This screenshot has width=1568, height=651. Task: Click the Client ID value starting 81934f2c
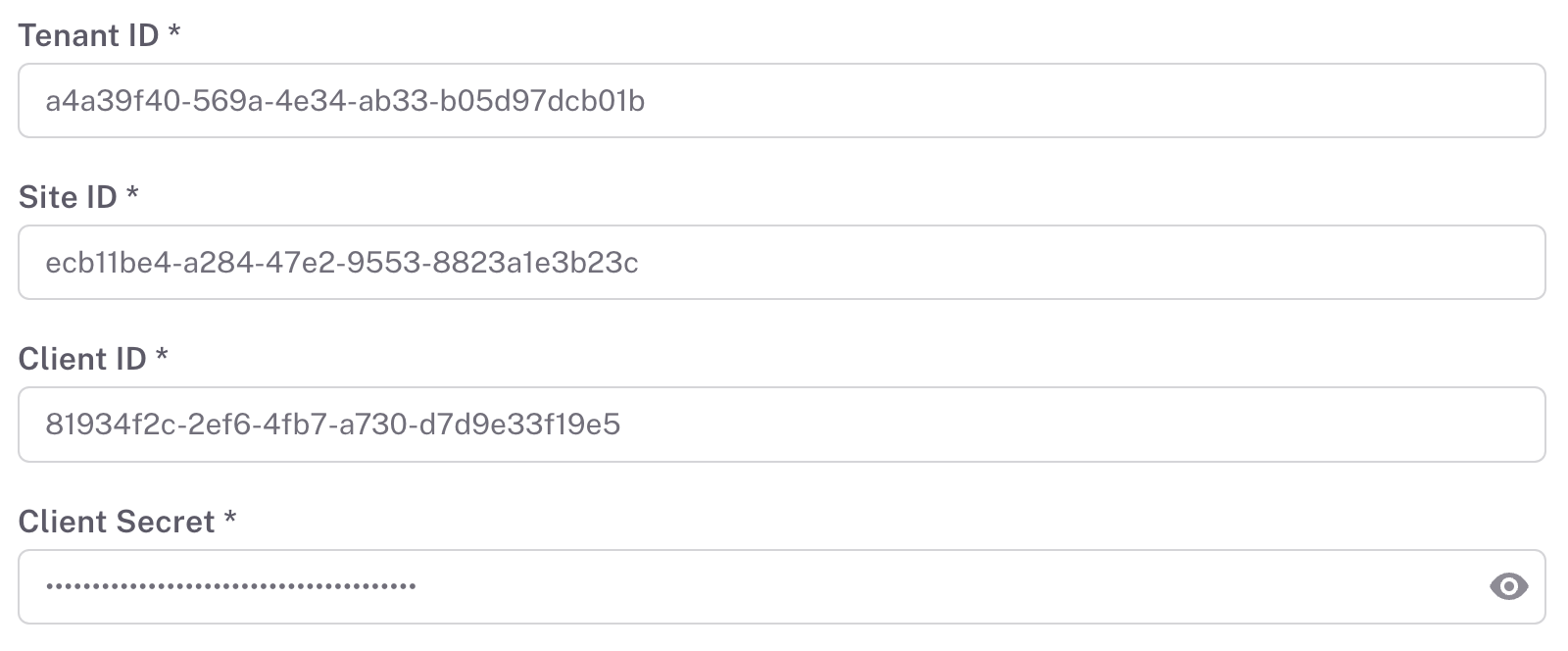tap(333, 425)
